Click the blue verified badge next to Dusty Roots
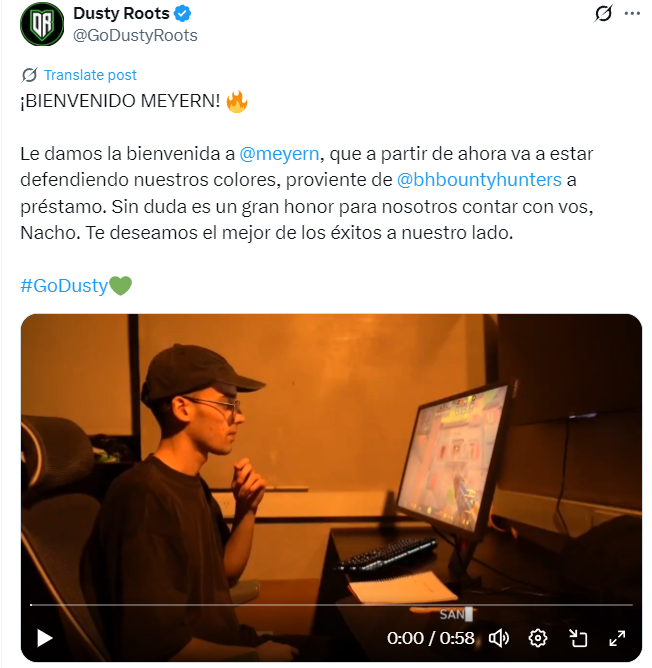 (x=182, y=14)
